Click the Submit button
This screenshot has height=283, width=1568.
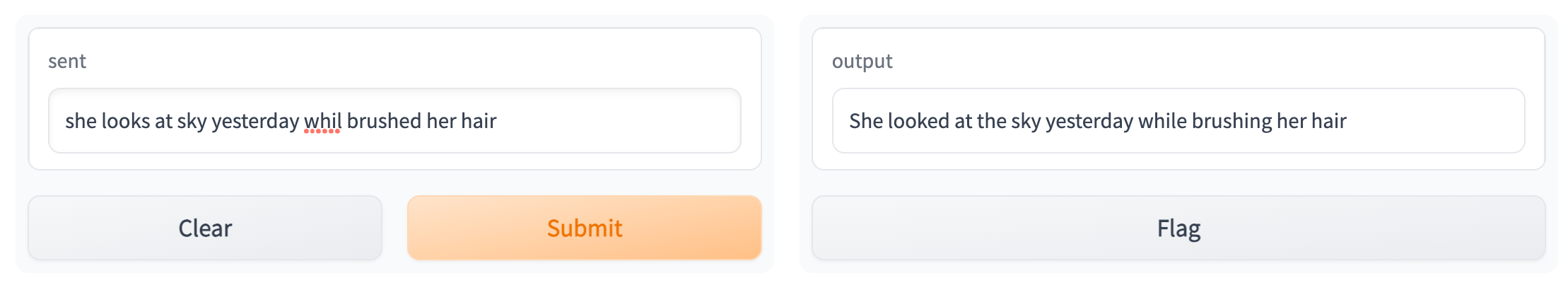click(x=584, y=228)
